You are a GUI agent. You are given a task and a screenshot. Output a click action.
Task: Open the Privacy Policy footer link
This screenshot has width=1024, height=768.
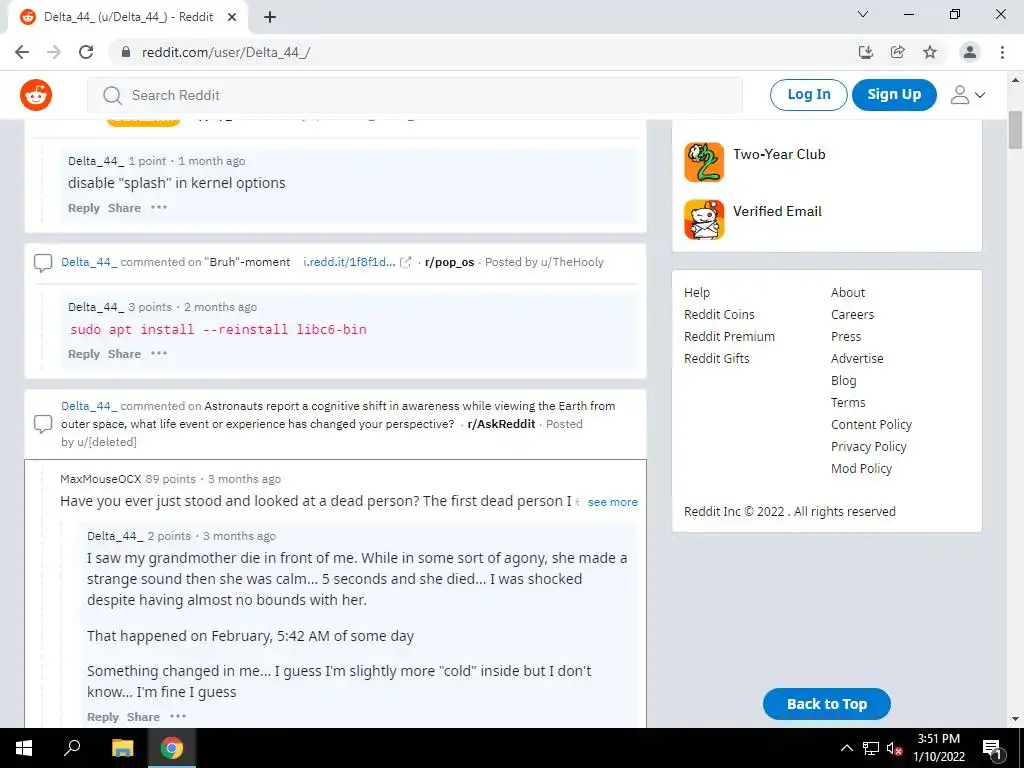point(869,447)
